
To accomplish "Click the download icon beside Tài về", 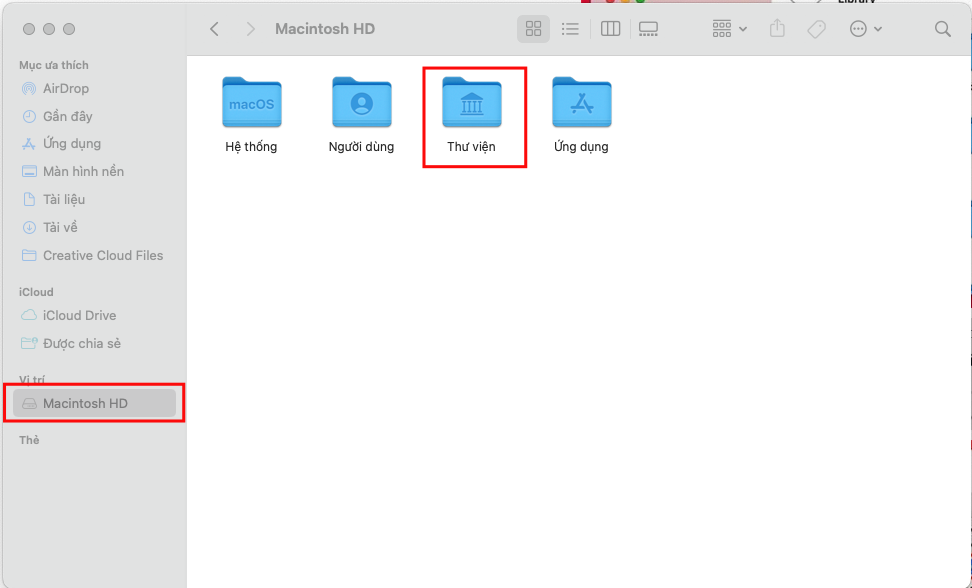I will click(x=29, y=227).
